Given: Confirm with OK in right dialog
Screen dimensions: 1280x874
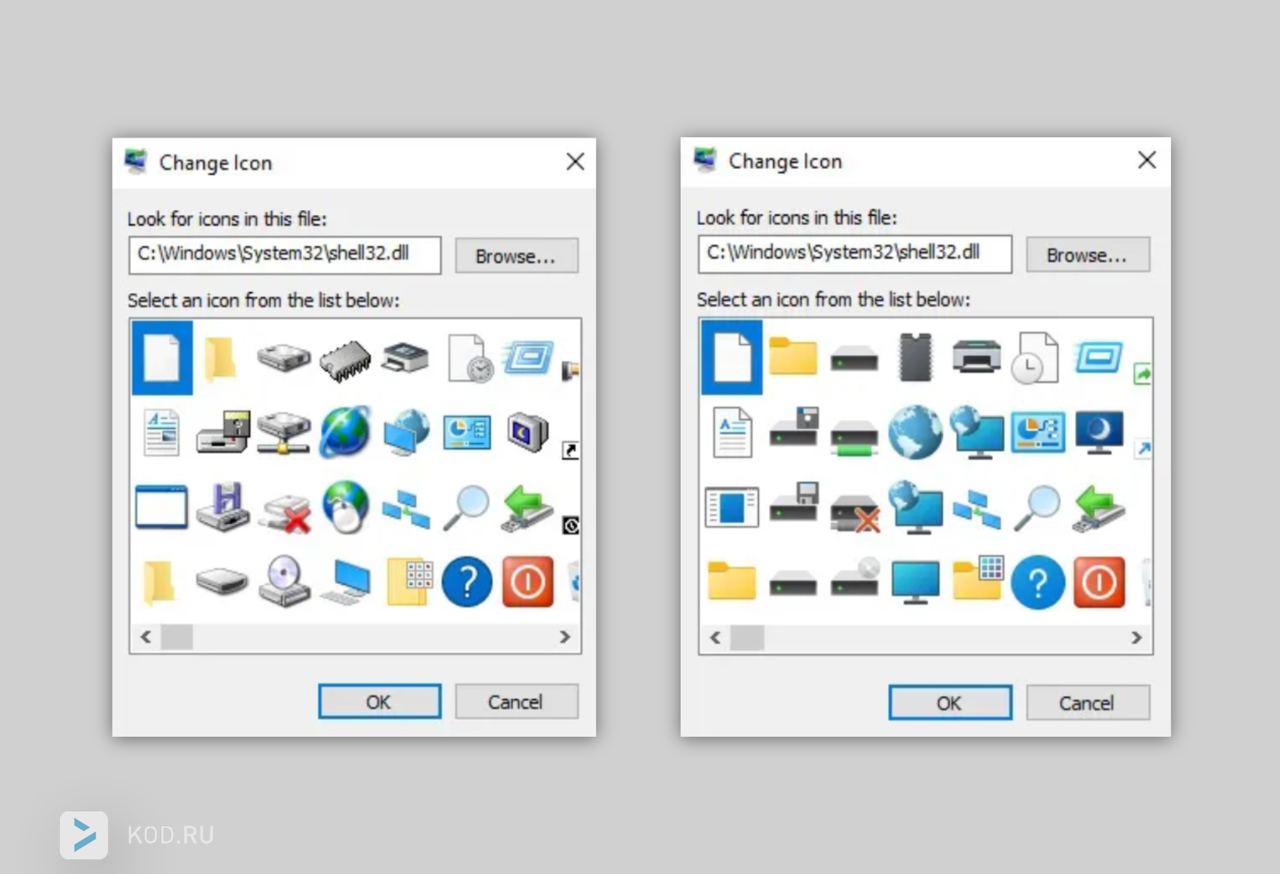Looking at the screenshot, I should coord(950,703).
